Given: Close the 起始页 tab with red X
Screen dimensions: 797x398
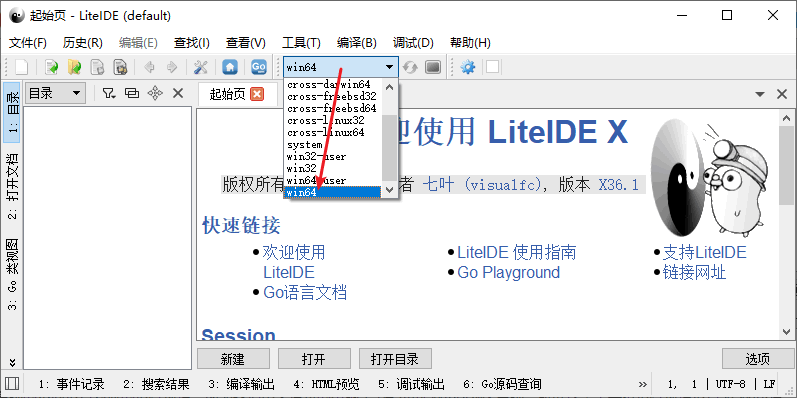Looking at the screenshot, I should pyautogui.click(x=257, y=94).
